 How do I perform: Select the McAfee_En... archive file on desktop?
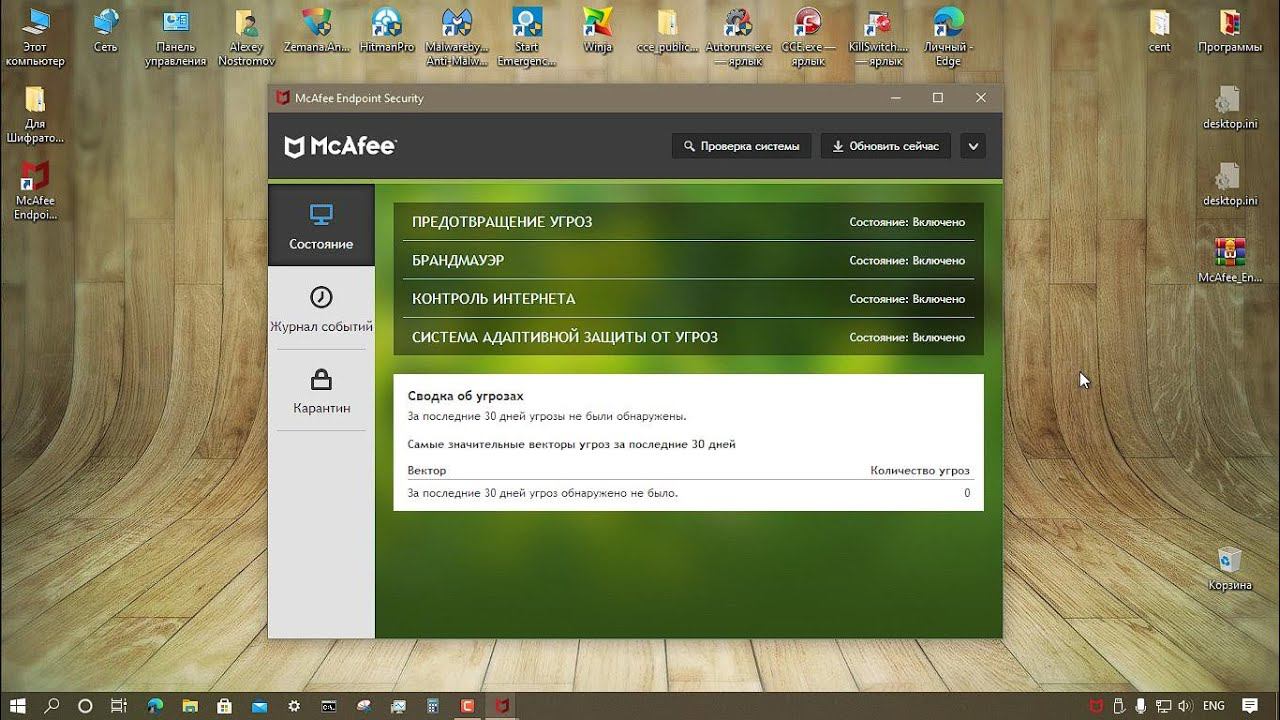[x=1229, y=262]
